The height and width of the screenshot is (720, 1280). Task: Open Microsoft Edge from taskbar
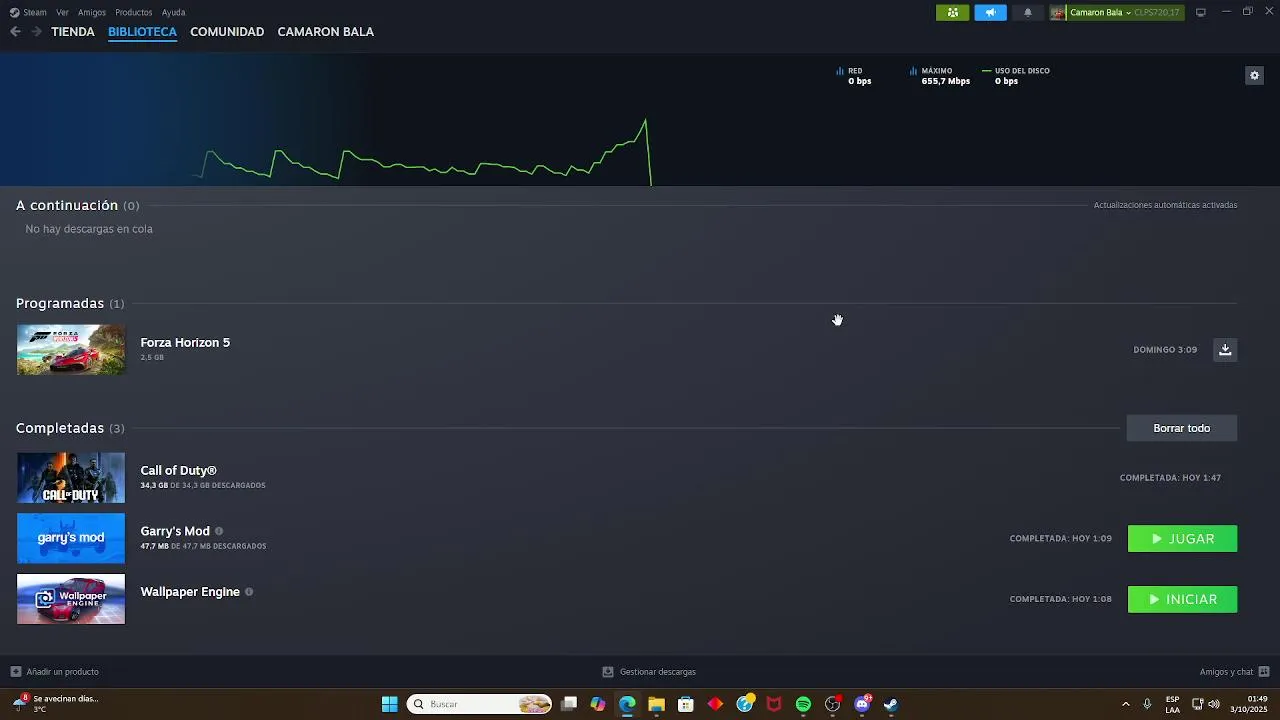pos(627,704)
